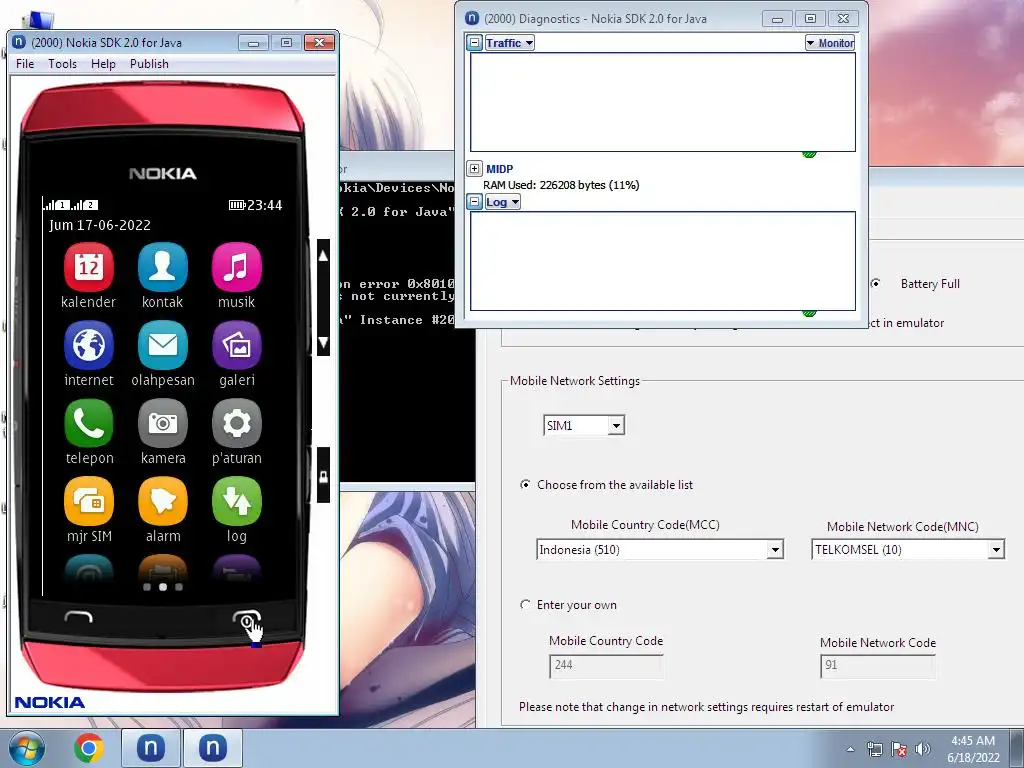1024x768 pixels.
Task: Open the galeri app icon
Action: tap(236, 345)
